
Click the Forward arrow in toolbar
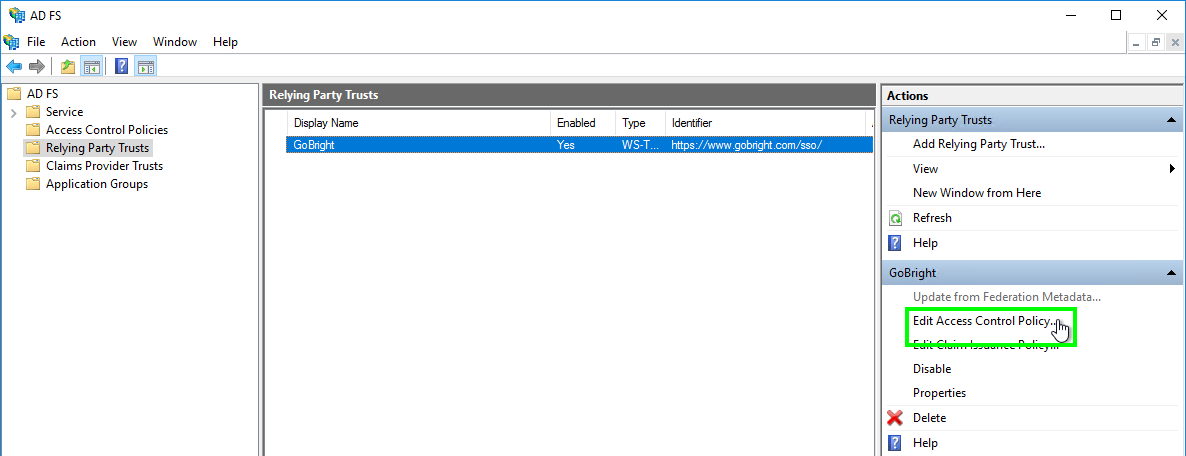[x=36, y=67]
